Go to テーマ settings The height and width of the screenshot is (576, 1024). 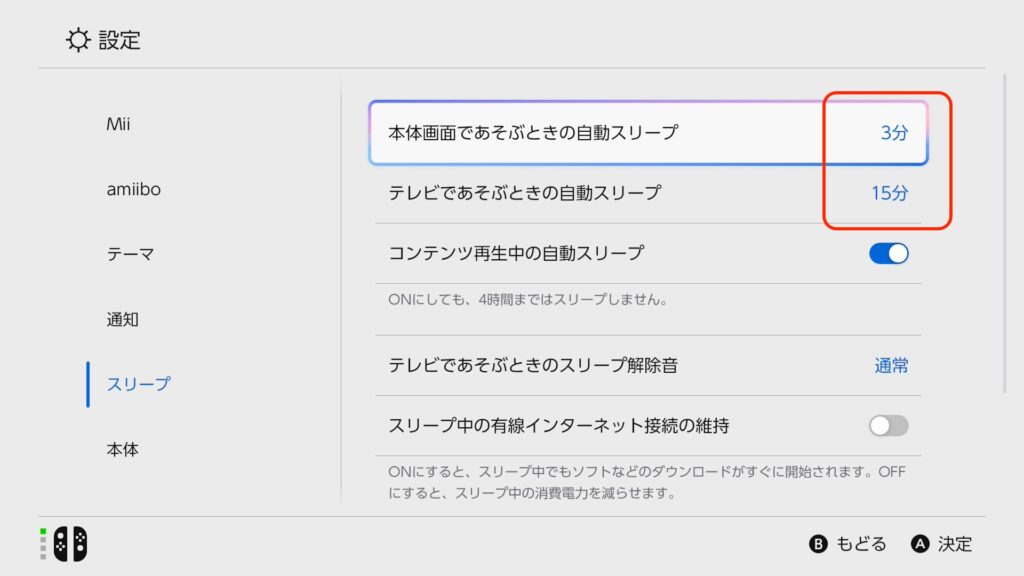(130, 254)
